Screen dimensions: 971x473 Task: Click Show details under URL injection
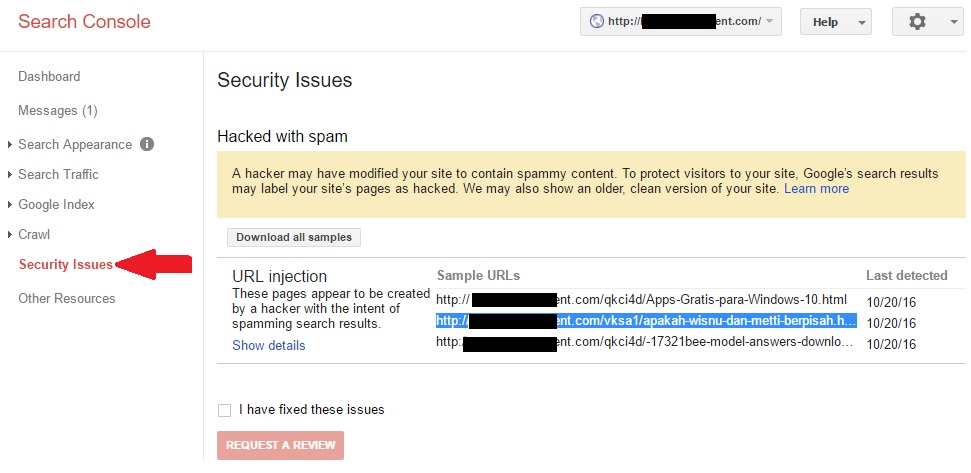(269, 345)
